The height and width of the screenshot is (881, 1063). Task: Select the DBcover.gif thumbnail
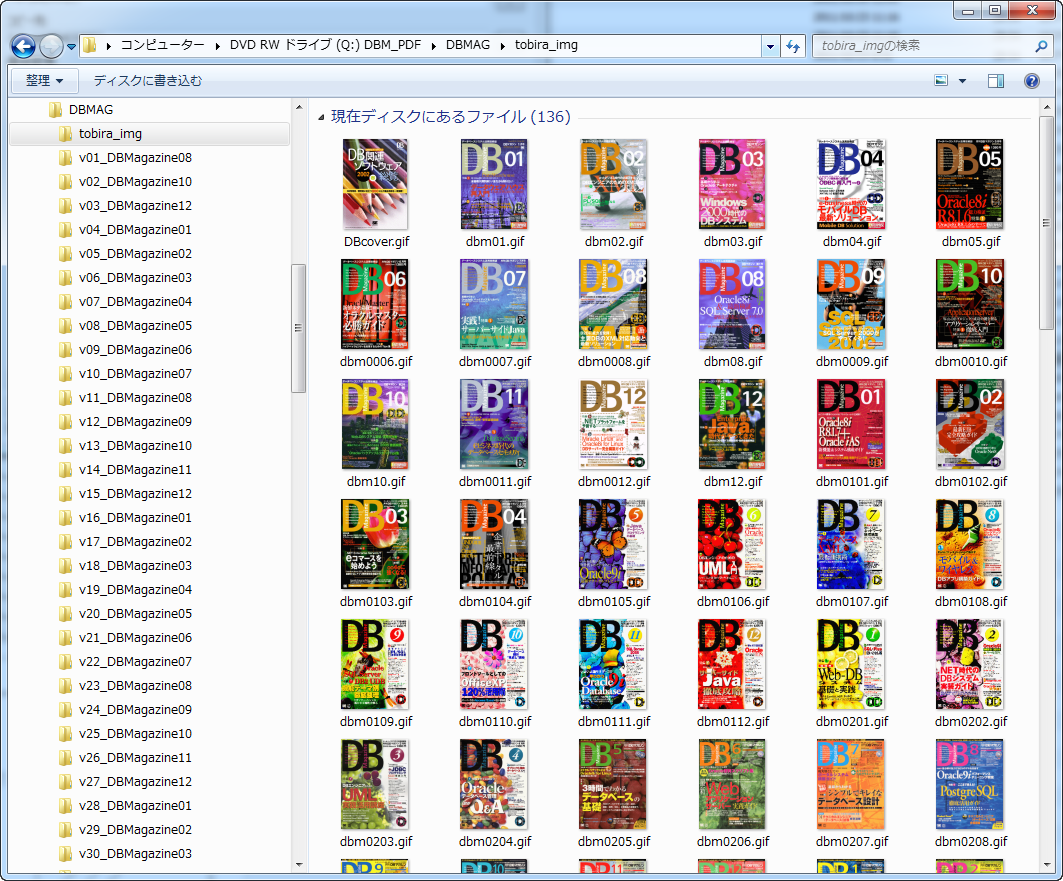pos(375,185)
